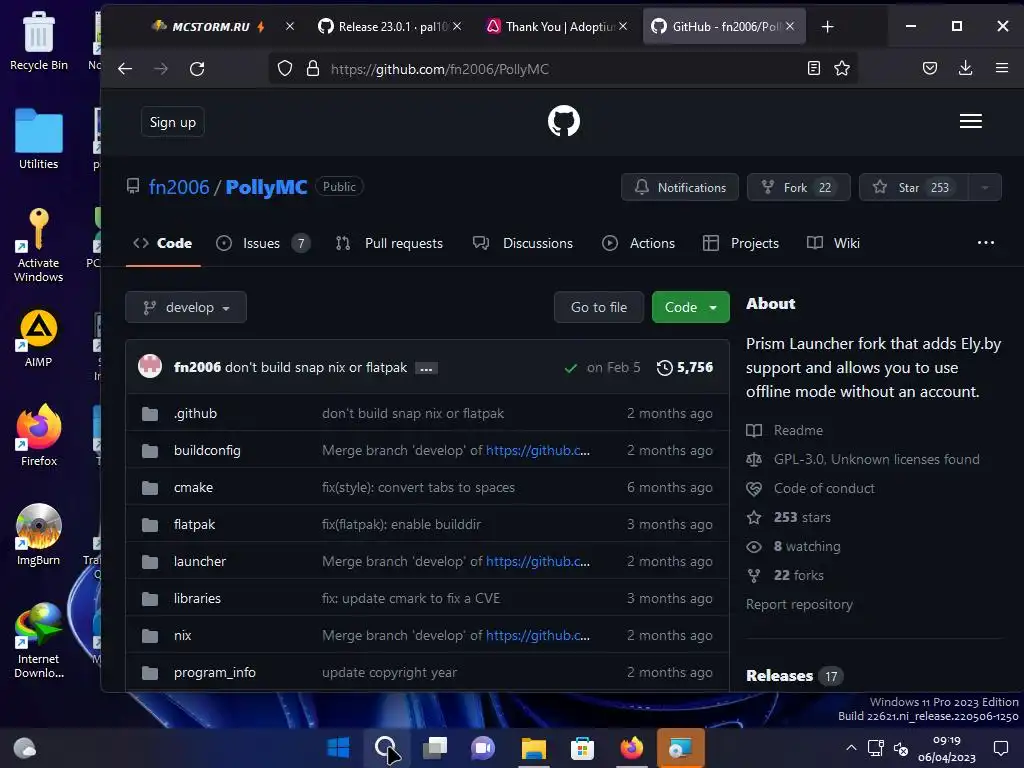The height and width of the screenshot is (768, 1024).
Task: Show hidden system tray icons chevron
Action: (851, 748)
